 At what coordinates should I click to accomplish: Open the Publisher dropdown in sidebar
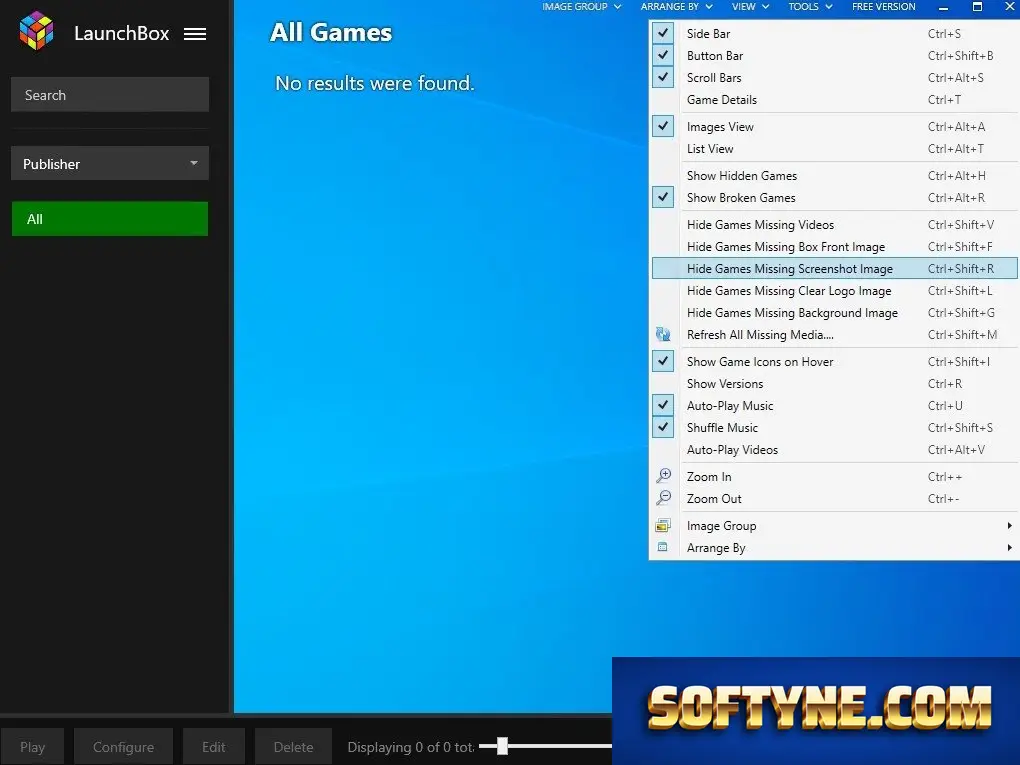click(x=110, y=163)
